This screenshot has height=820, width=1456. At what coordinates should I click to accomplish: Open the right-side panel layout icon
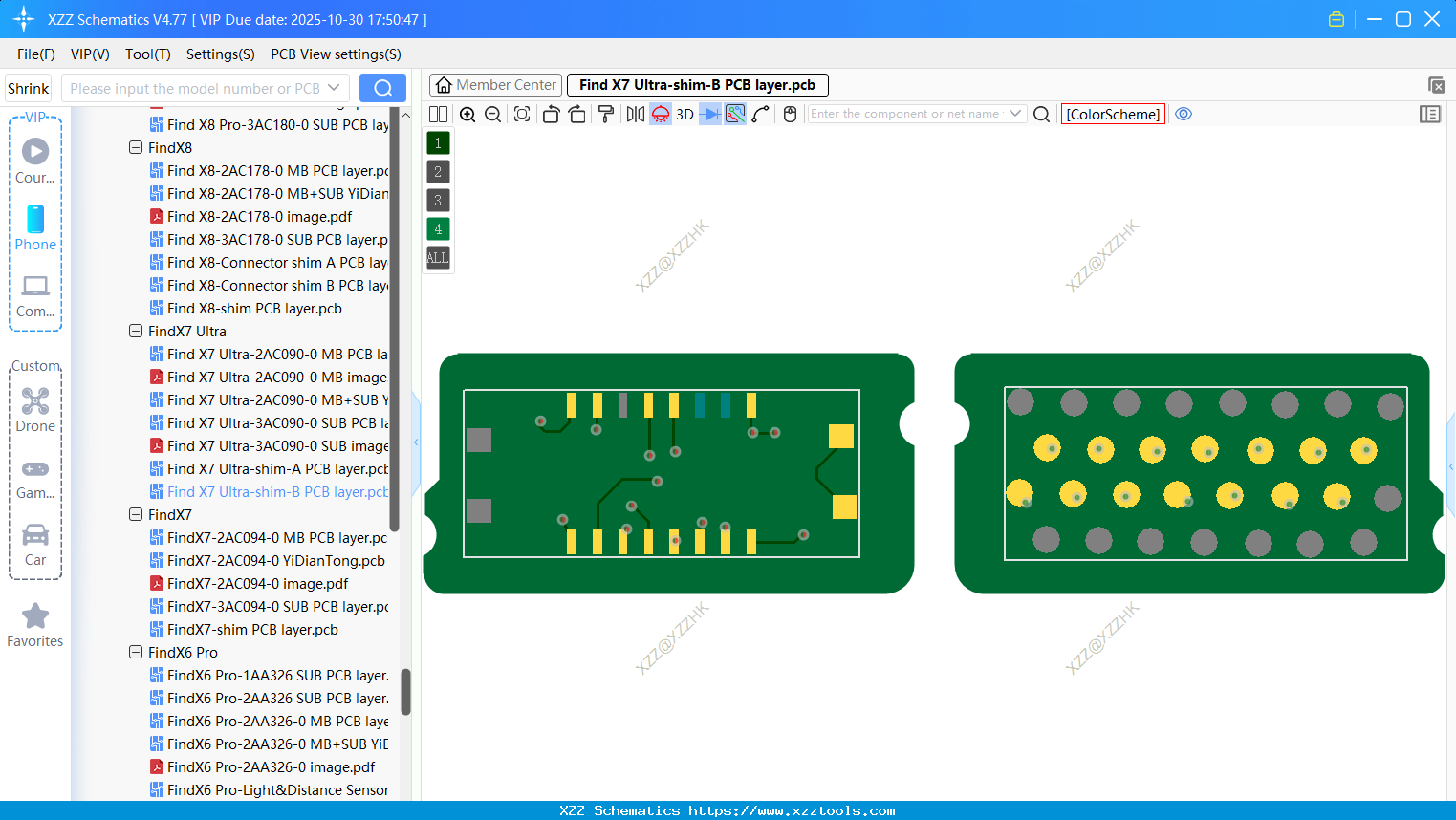pos(1430,114)
